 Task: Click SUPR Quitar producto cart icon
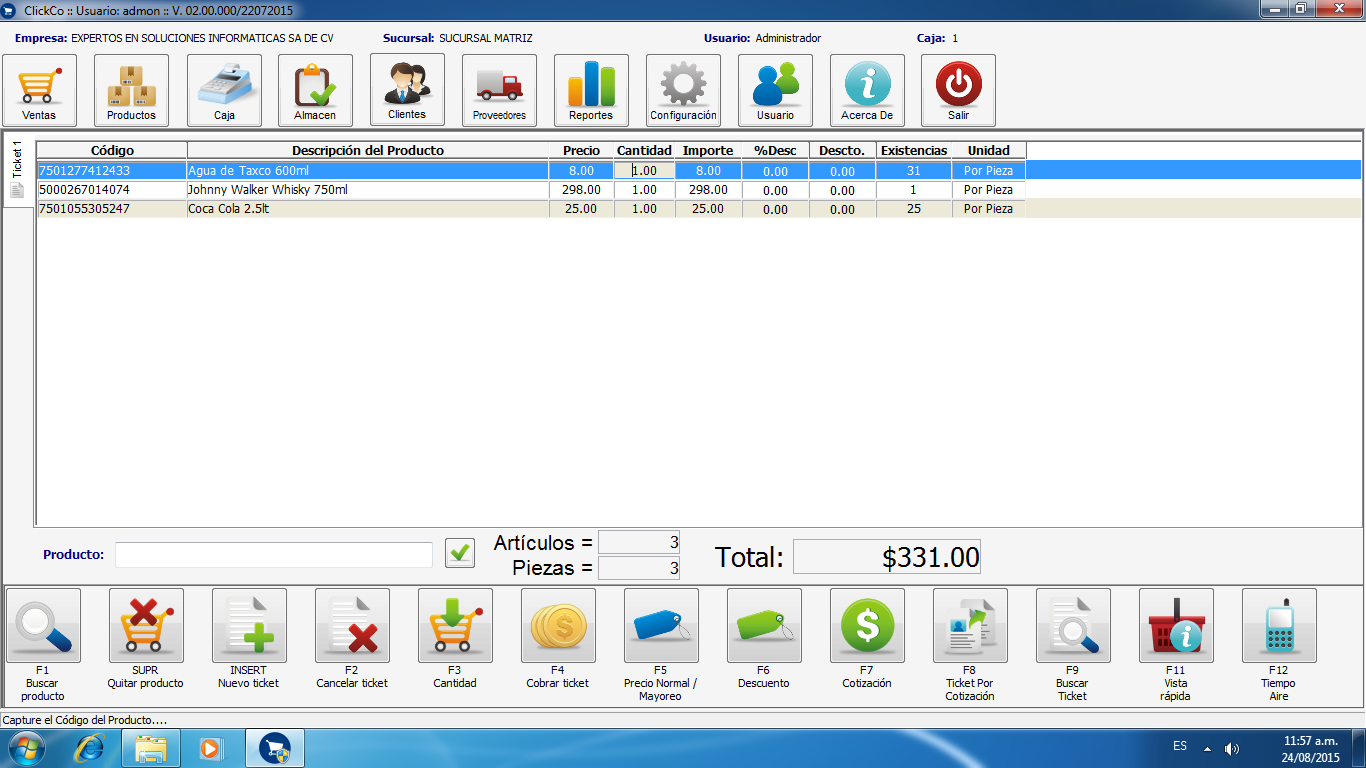[x=146, y=625]
